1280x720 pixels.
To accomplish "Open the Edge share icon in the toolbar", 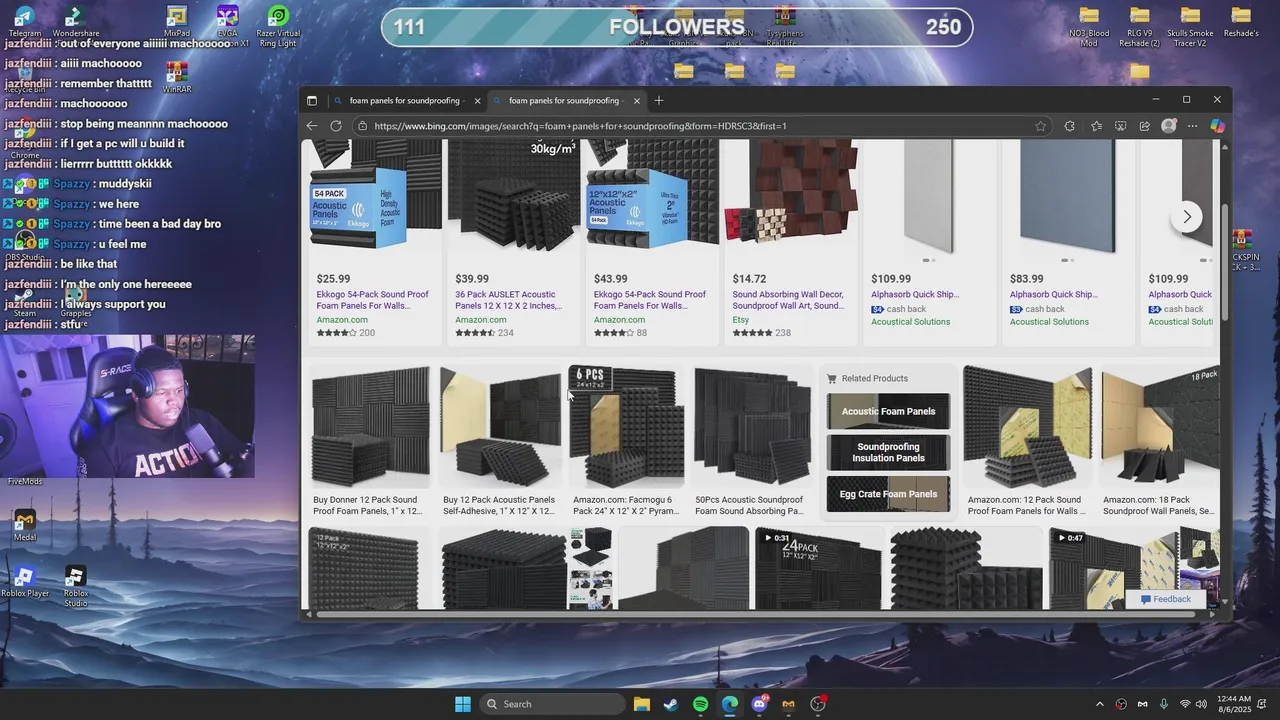I will click(1144, 126).
